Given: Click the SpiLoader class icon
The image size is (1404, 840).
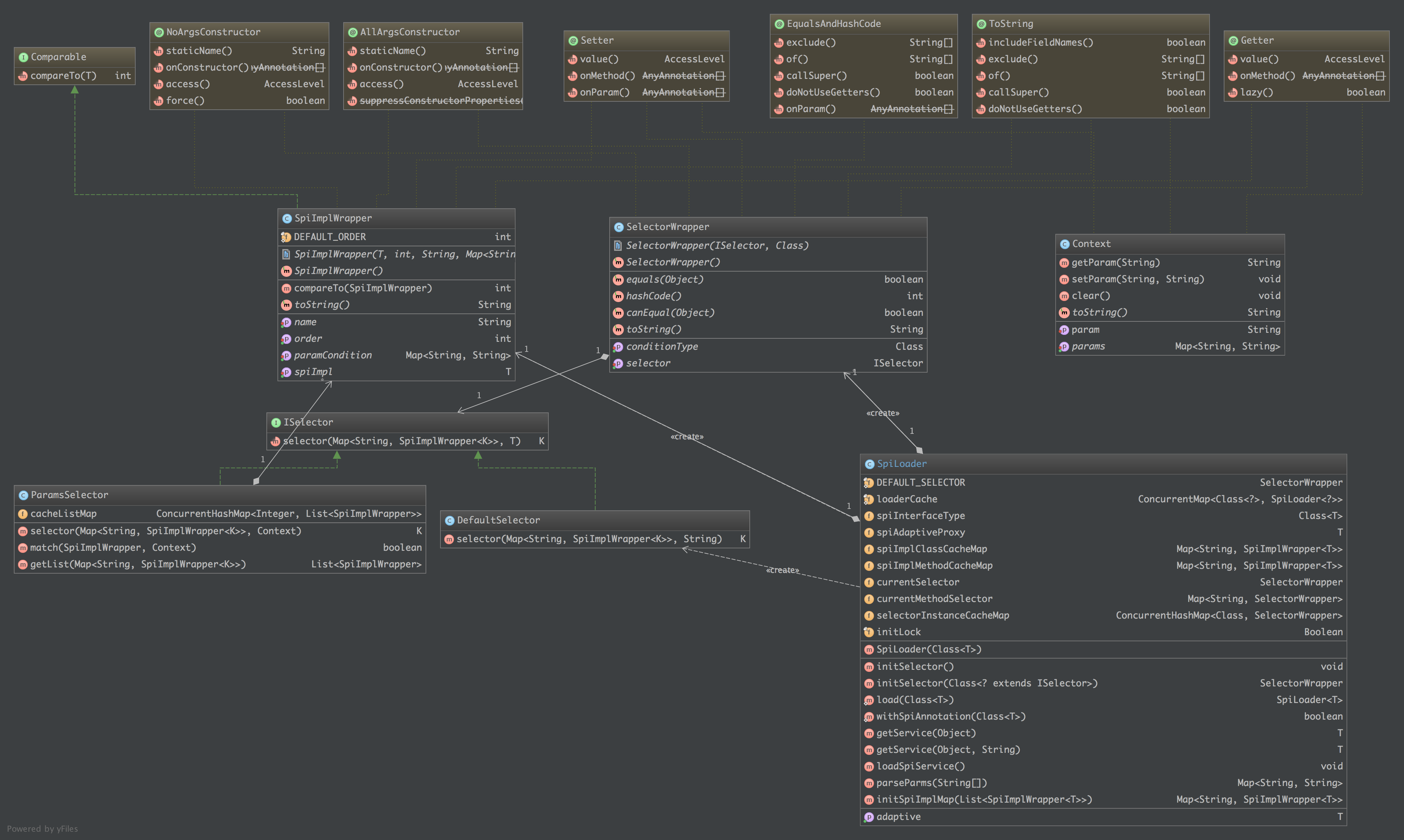Looking at the screenshot, I should coord(869,464).
